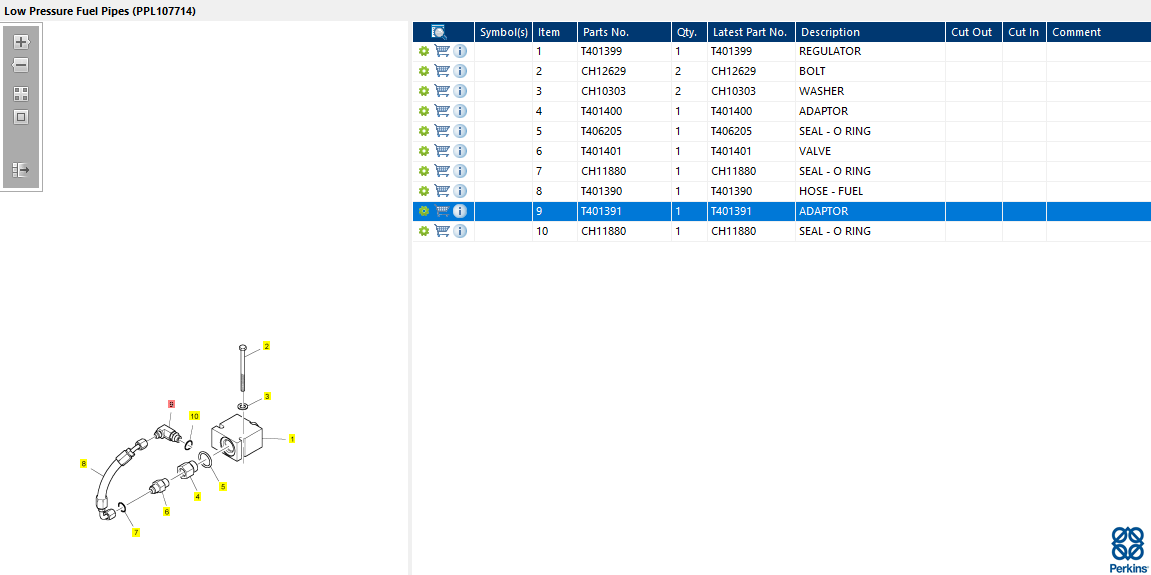Select Latest Part No. T401390 cell
Viewport: 1151px width, 575px height.
(752, 191)
